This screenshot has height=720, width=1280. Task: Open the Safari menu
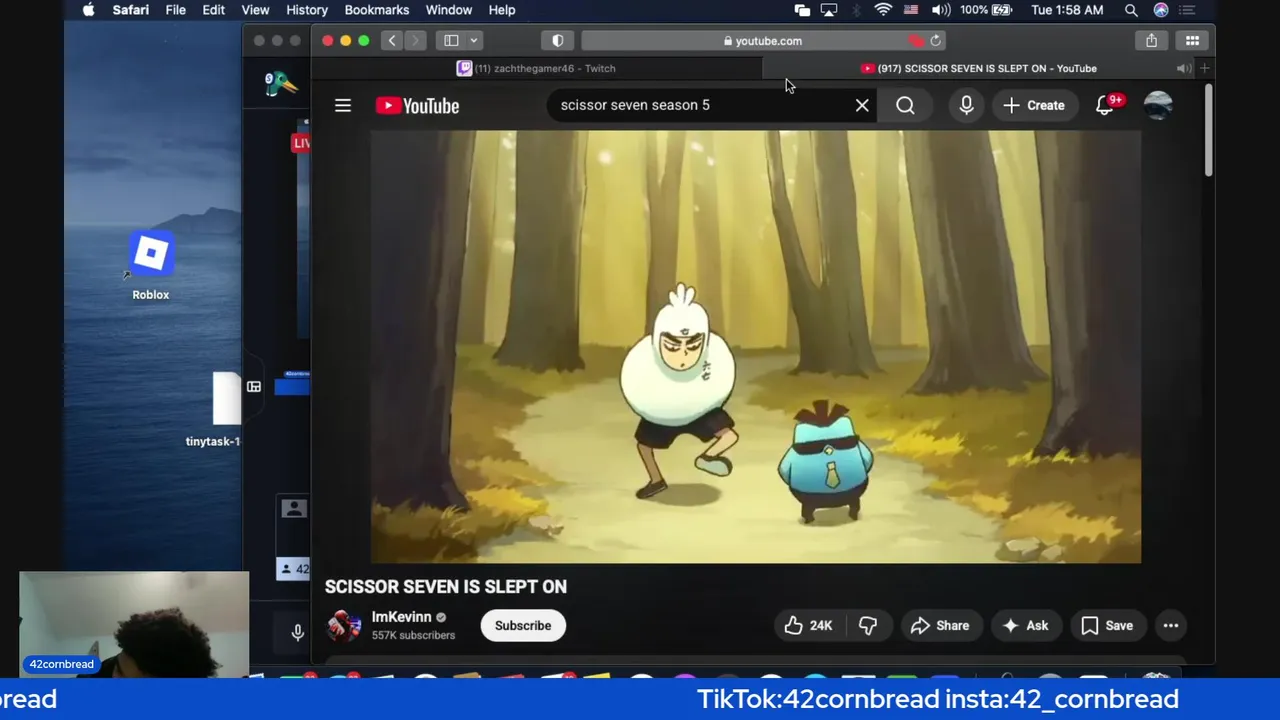(x=131, y=10)
